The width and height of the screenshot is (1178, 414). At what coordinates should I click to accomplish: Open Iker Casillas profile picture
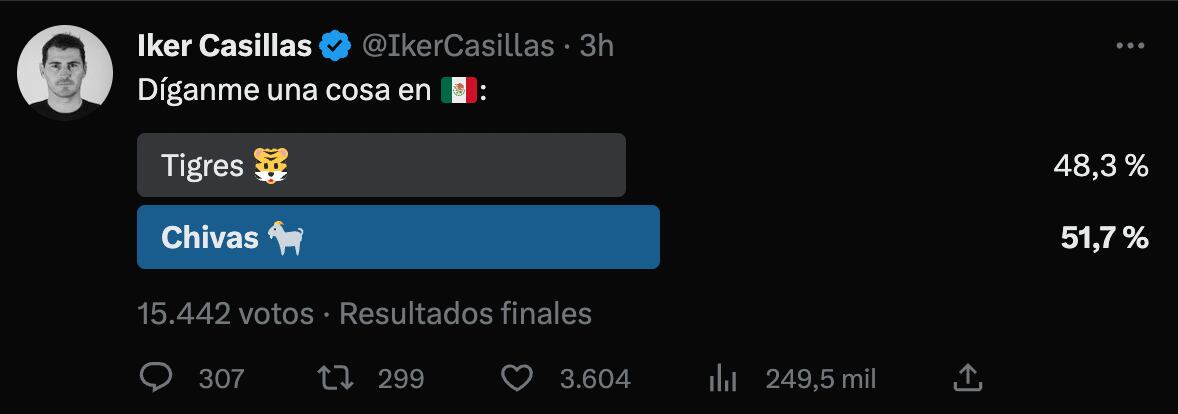[x=66, y=74]
